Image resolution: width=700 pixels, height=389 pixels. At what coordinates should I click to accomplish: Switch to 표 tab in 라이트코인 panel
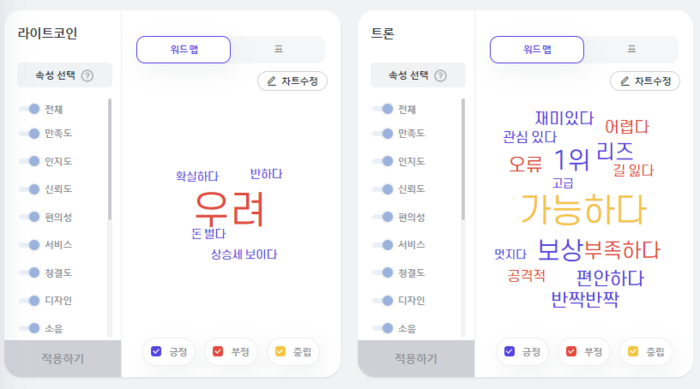click(x=278, y=49)
